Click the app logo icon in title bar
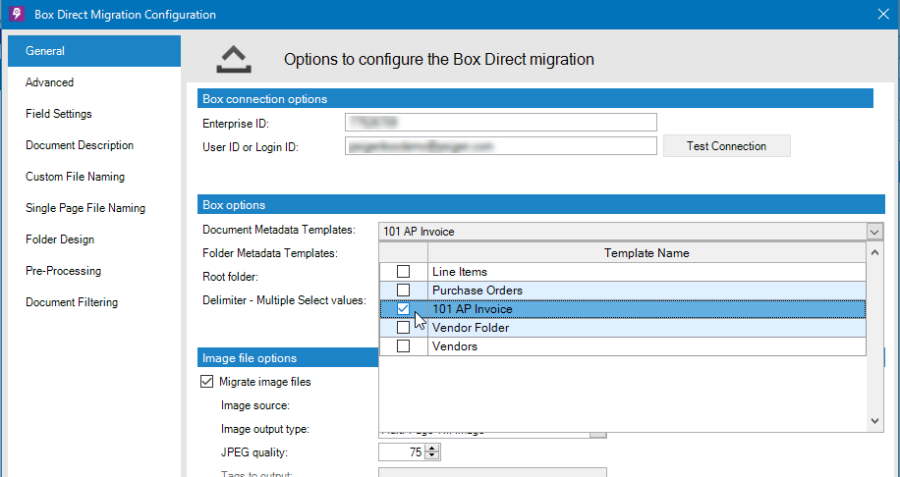The image size is (900, 477). coord(16,15)
